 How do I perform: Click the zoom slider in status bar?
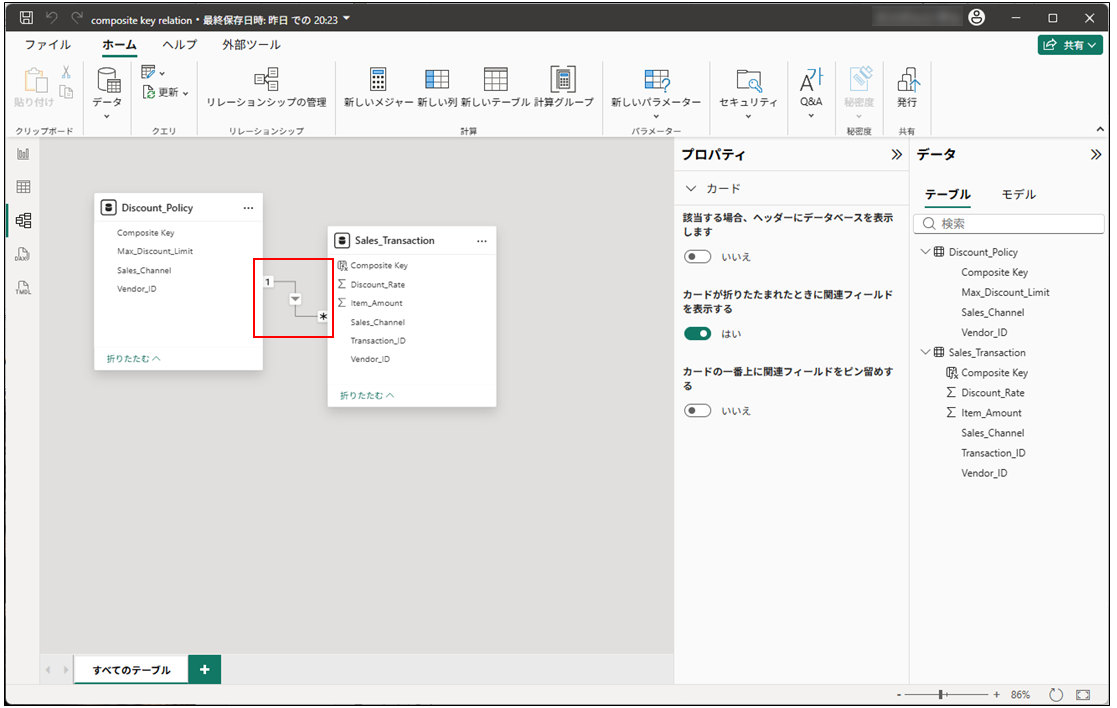point(942,694)
